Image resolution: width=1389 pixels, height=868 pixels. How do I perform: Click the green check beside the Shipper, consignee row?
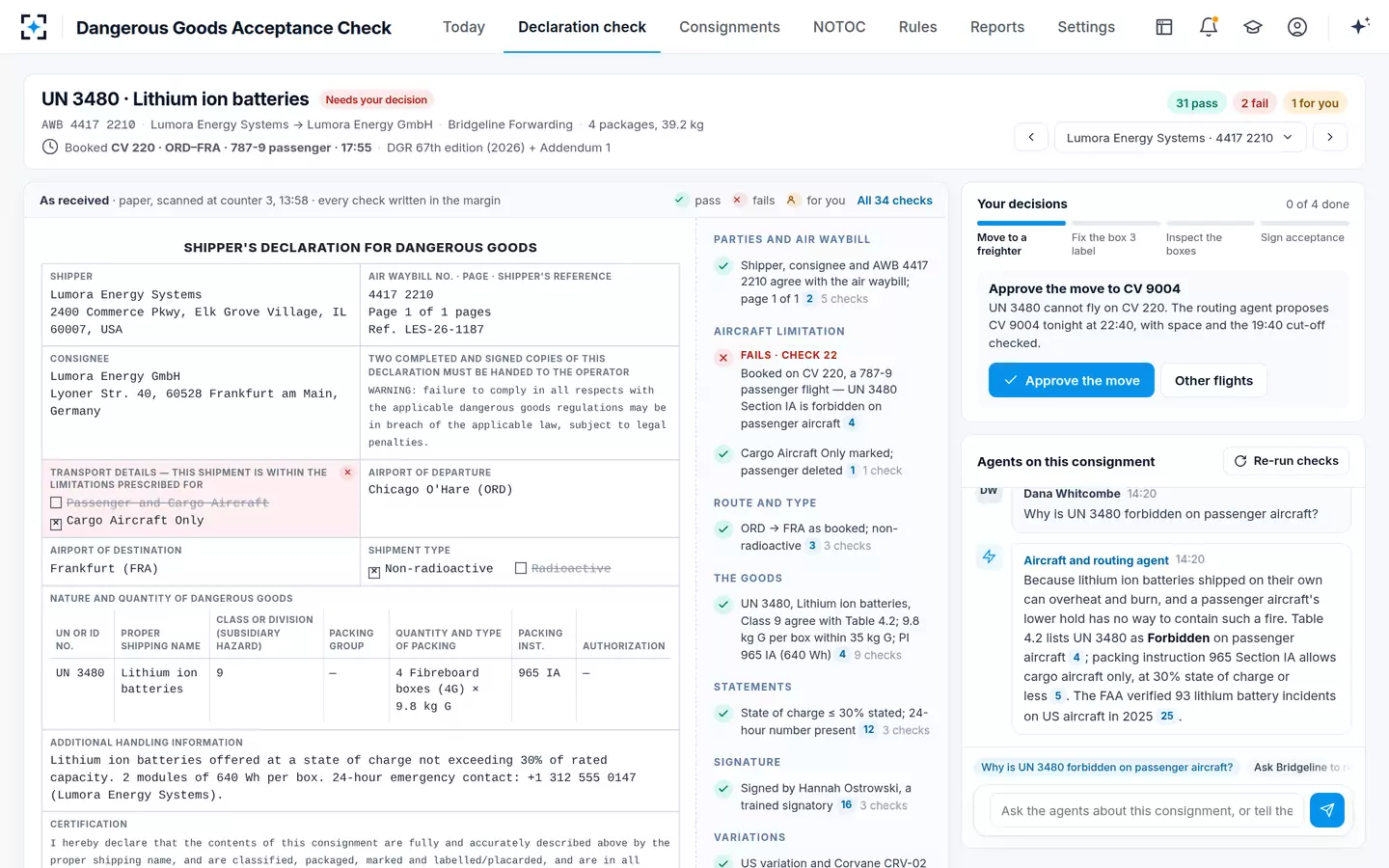click(722, 266)
